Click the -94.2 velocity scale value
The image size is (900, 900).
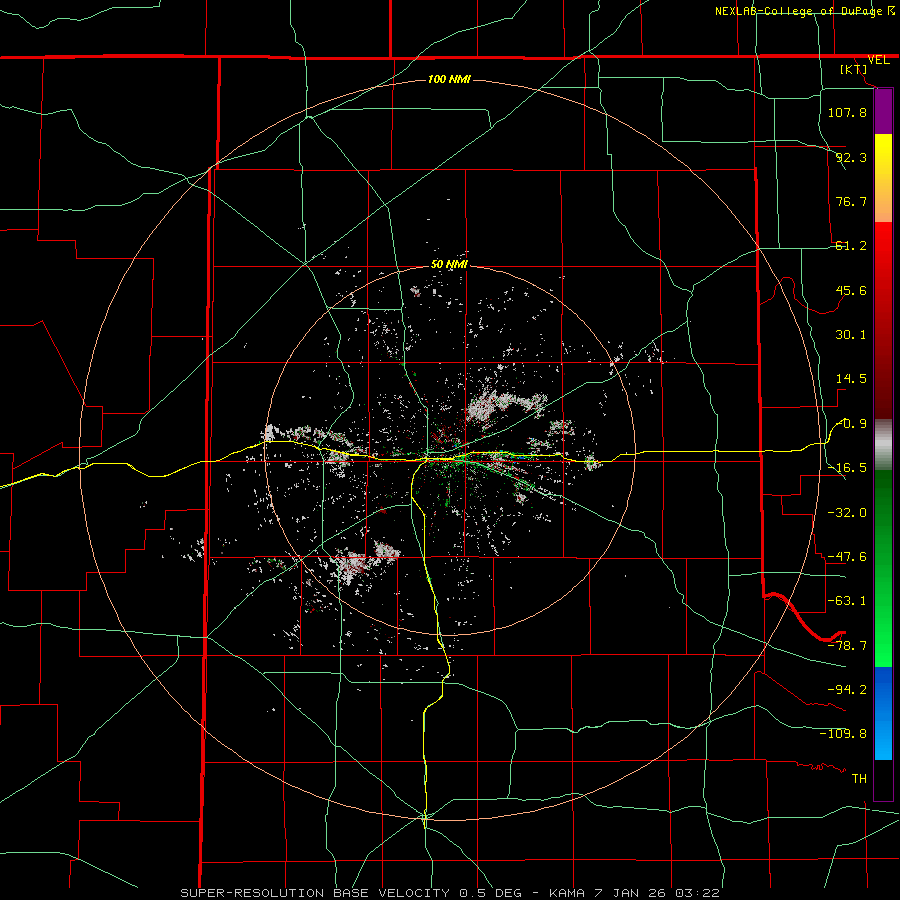point(847,689)
